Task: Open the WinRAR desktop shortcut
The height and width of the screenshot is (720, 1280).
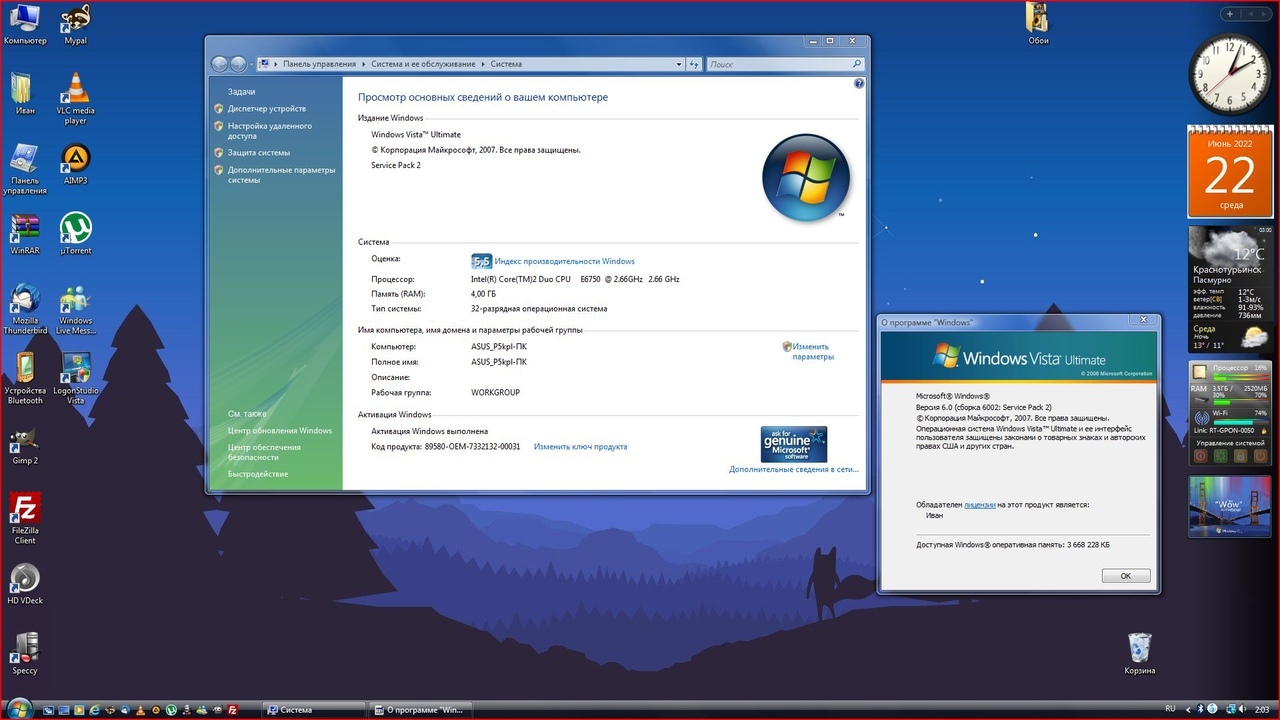Action: pos(25,234)
